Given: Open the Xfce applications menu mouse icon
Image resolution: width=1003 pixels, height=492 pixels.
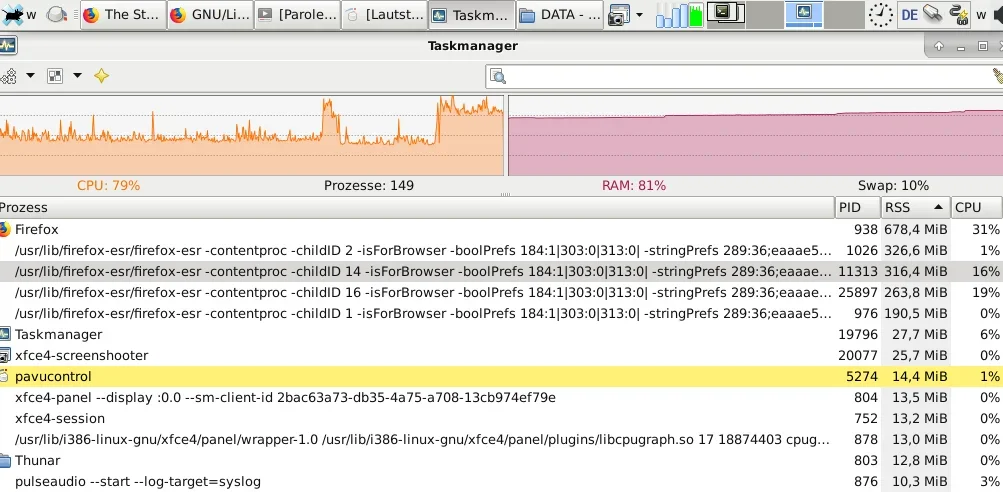Looking at the screenshot, I should tap(12, 15).
